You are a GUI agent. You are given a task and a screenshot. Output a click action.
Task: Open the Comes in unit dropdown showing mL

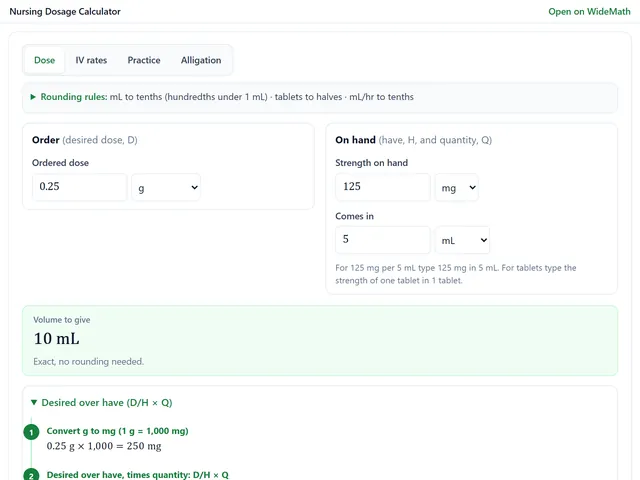(x=462, y=240)
